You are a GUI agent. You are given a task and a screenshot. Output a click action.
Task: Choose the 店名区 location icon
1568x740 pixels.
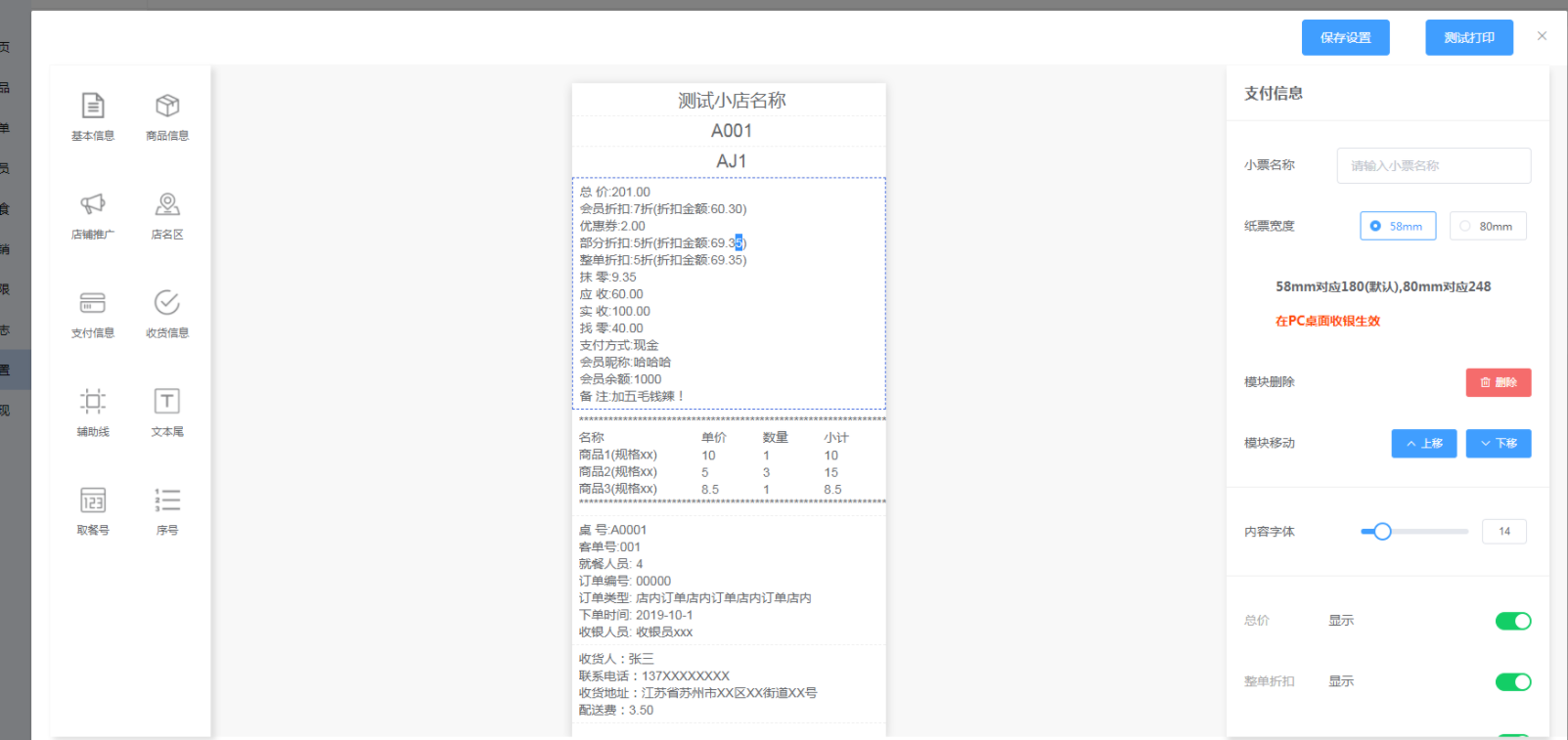click(167, 204)
